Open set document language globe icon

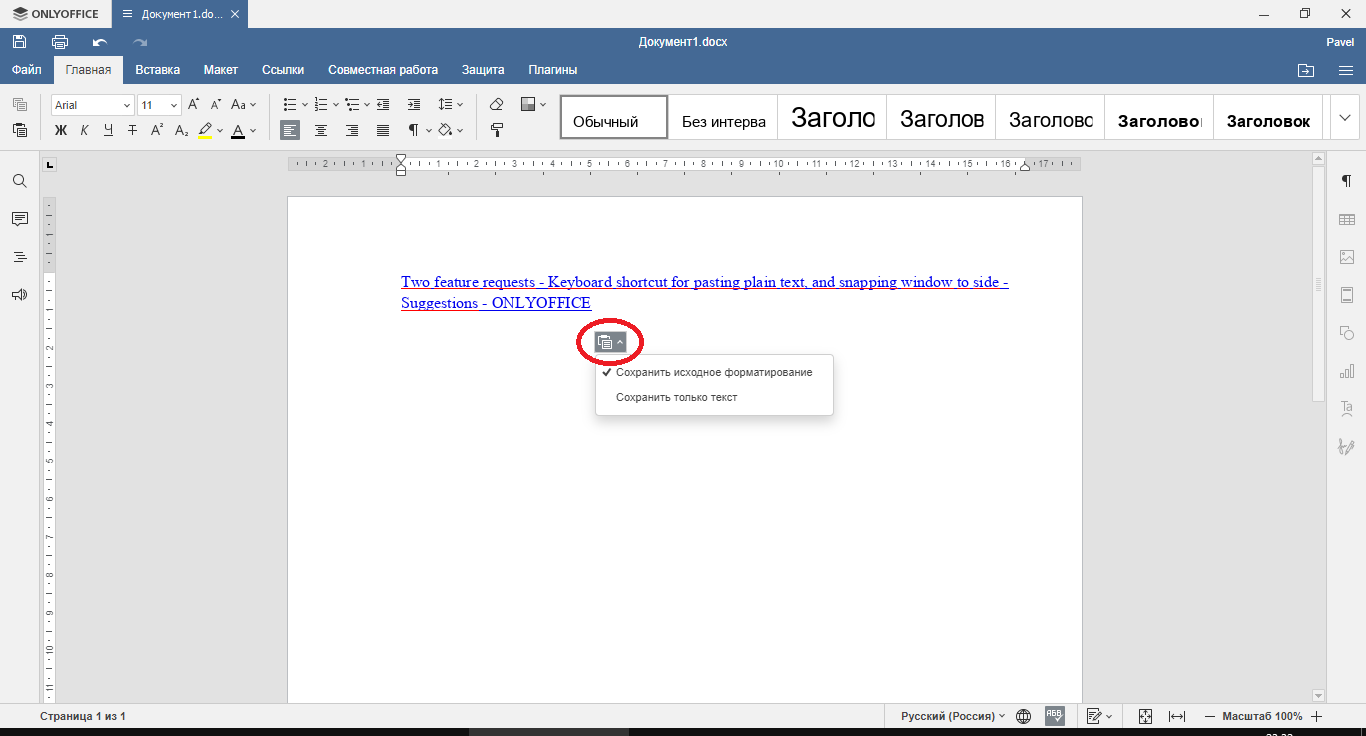[x=1023, y=716]
